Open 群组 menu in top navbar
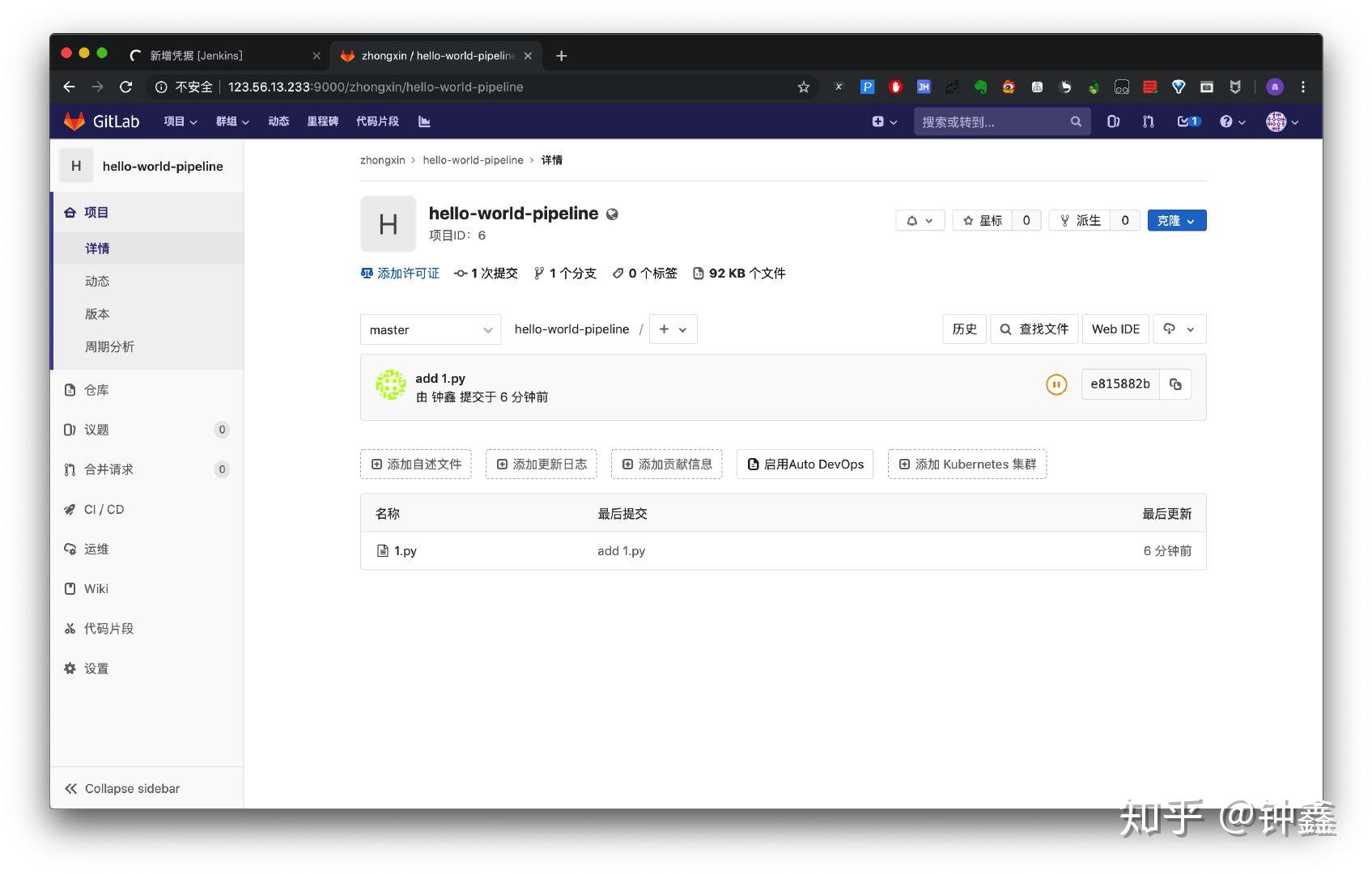Viewport: 1372px width, 874px height. click(x=232, y=121)
